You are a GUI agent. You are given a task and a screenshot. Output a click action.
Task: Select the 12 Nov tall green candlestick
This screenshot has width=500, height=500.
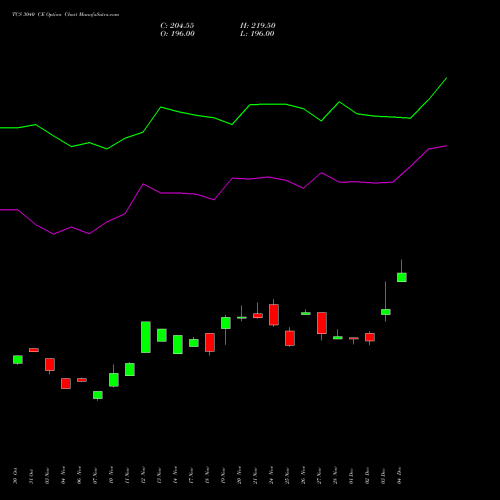click(146, 337)
